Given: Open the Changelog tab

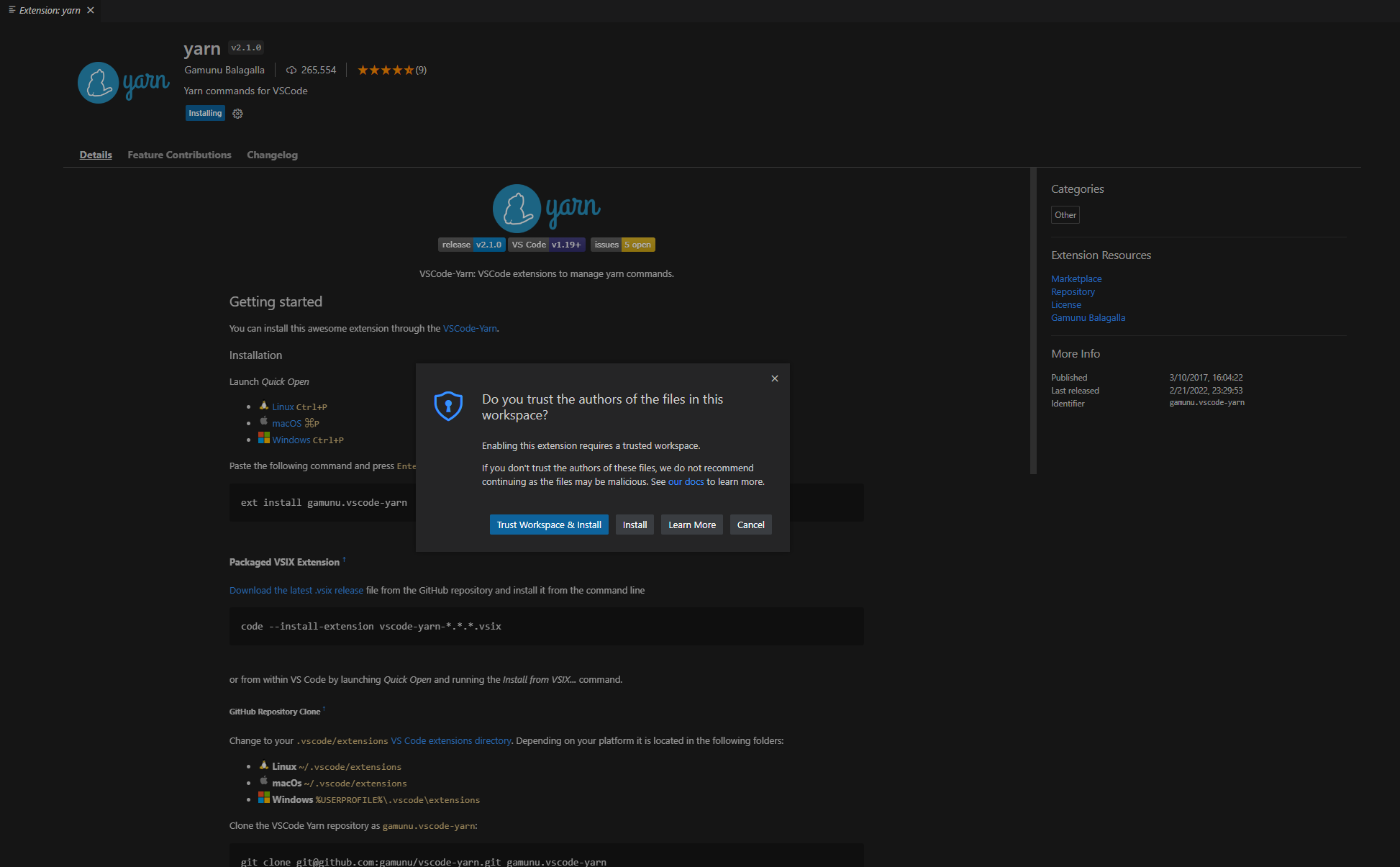Looking at the screenshot, I should pos(272,155).
